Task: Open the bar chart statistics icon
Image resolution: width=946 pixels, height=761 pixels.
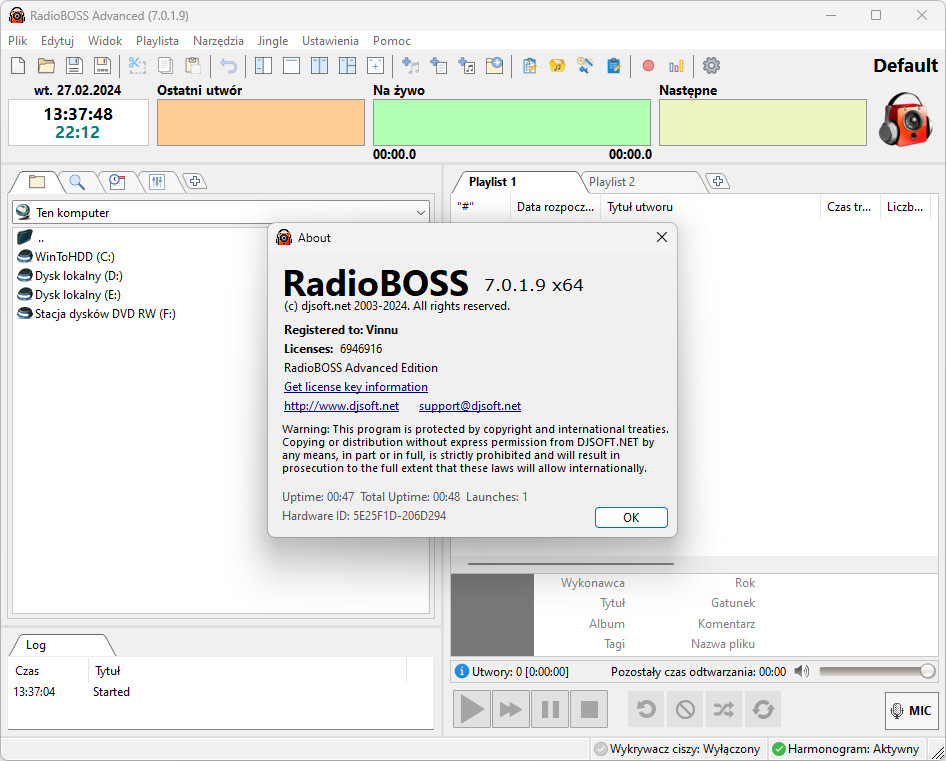Action: [676, 65]
